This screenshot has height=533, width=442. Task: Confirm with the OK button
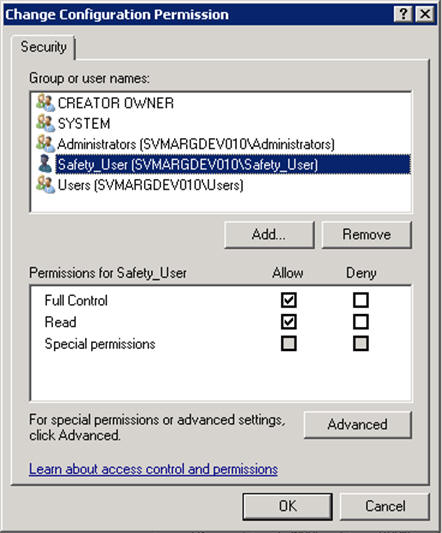[287, 506]
